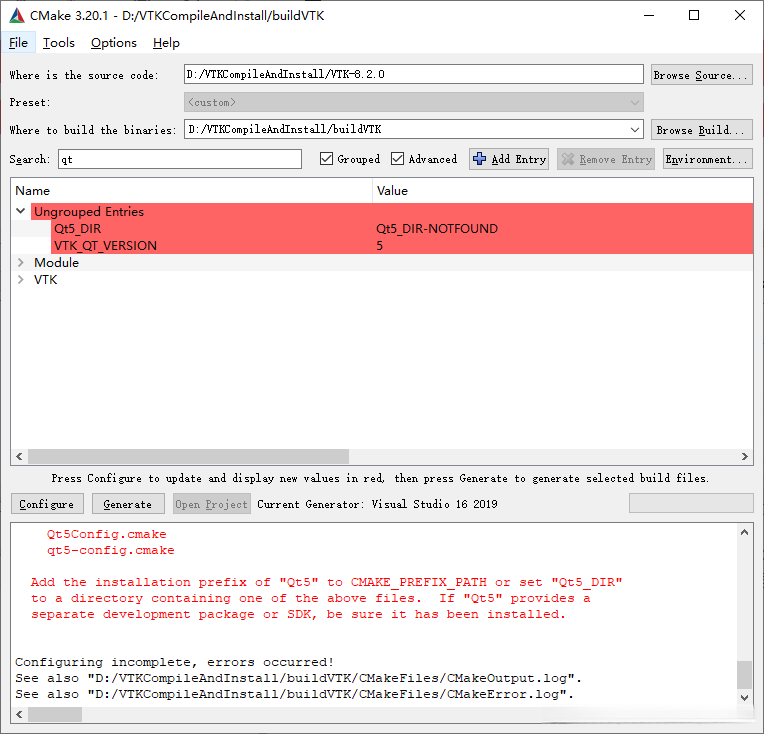Click the VTK_QT_VERSION value 5
The width and height of the screenshot is (764, 734).
pos(380,246)
